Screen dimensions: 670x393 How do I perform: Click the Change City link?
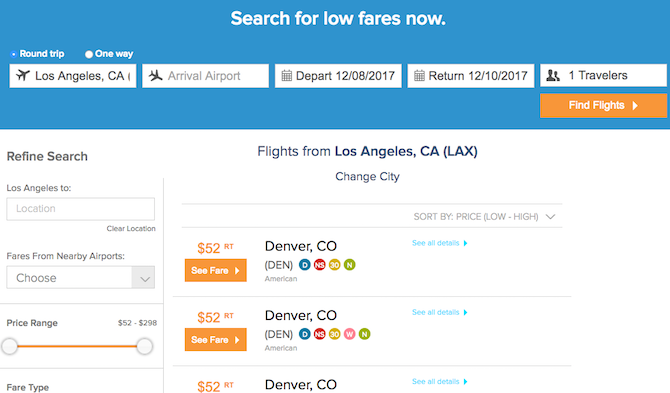[x=367, y=176]
